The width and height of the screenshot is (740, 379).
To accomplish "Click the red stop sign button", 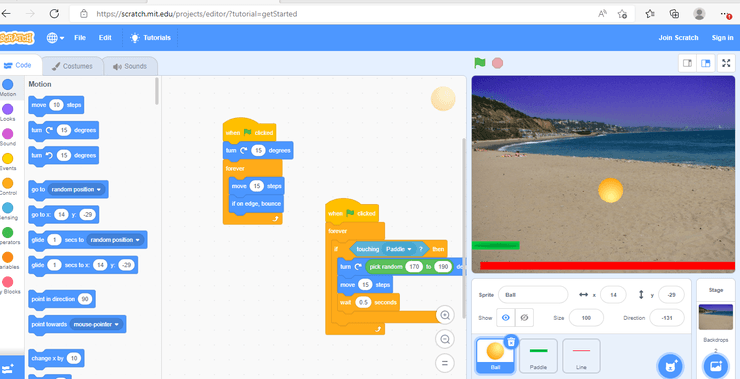I will click(x=497, y=63).
